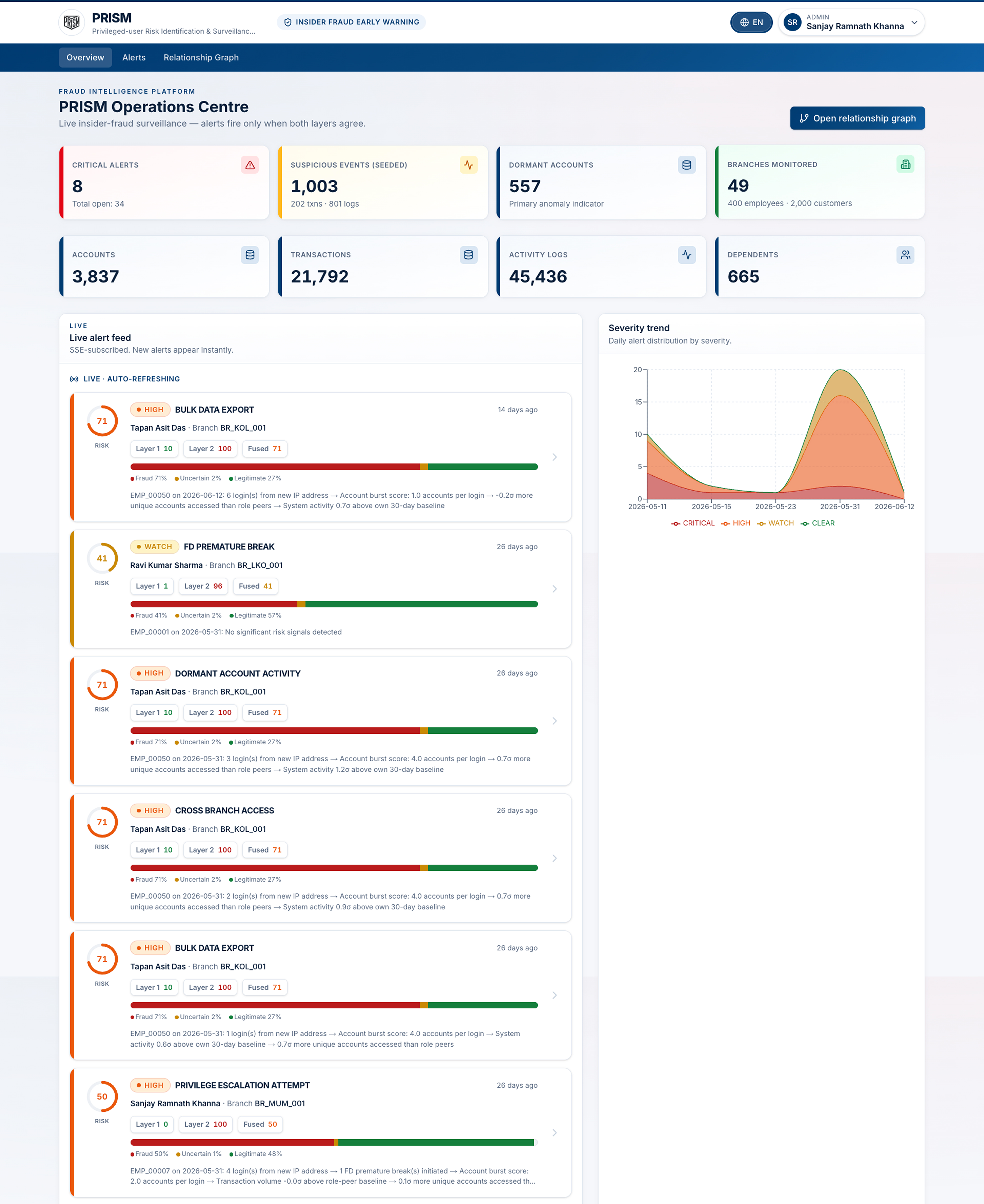
Task: Click the pulse icon on Suspicious Events card
Action: (x=468, y=165)
